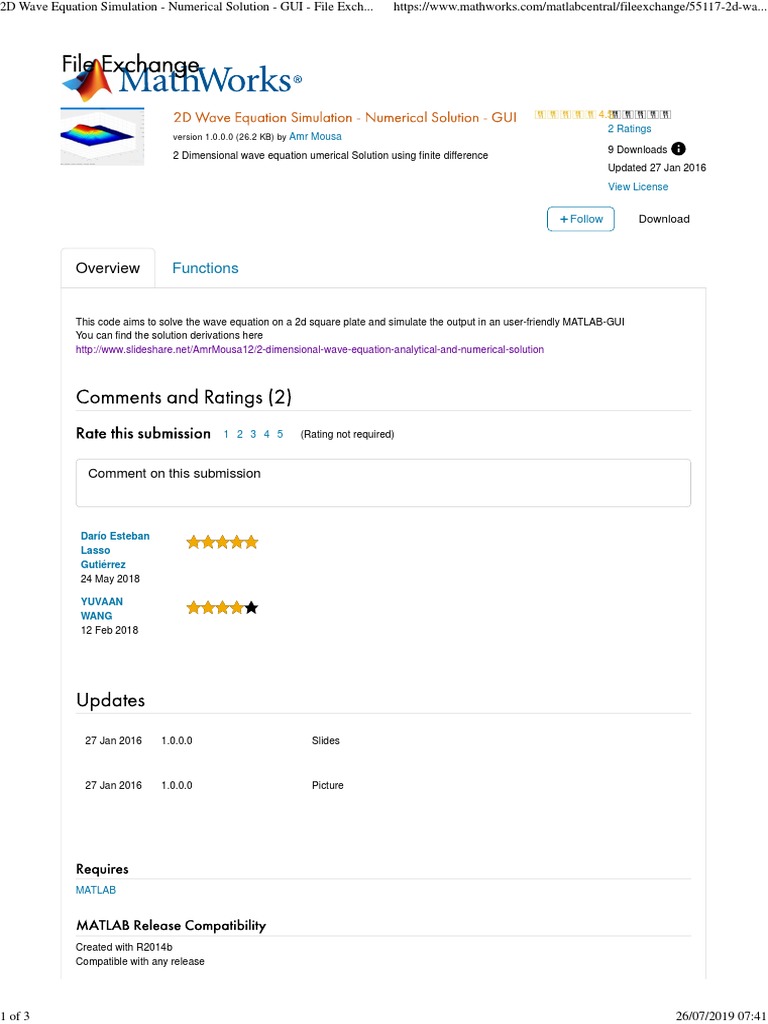
Task: Switch to the Overview tab
Action: tap(108, 268)
